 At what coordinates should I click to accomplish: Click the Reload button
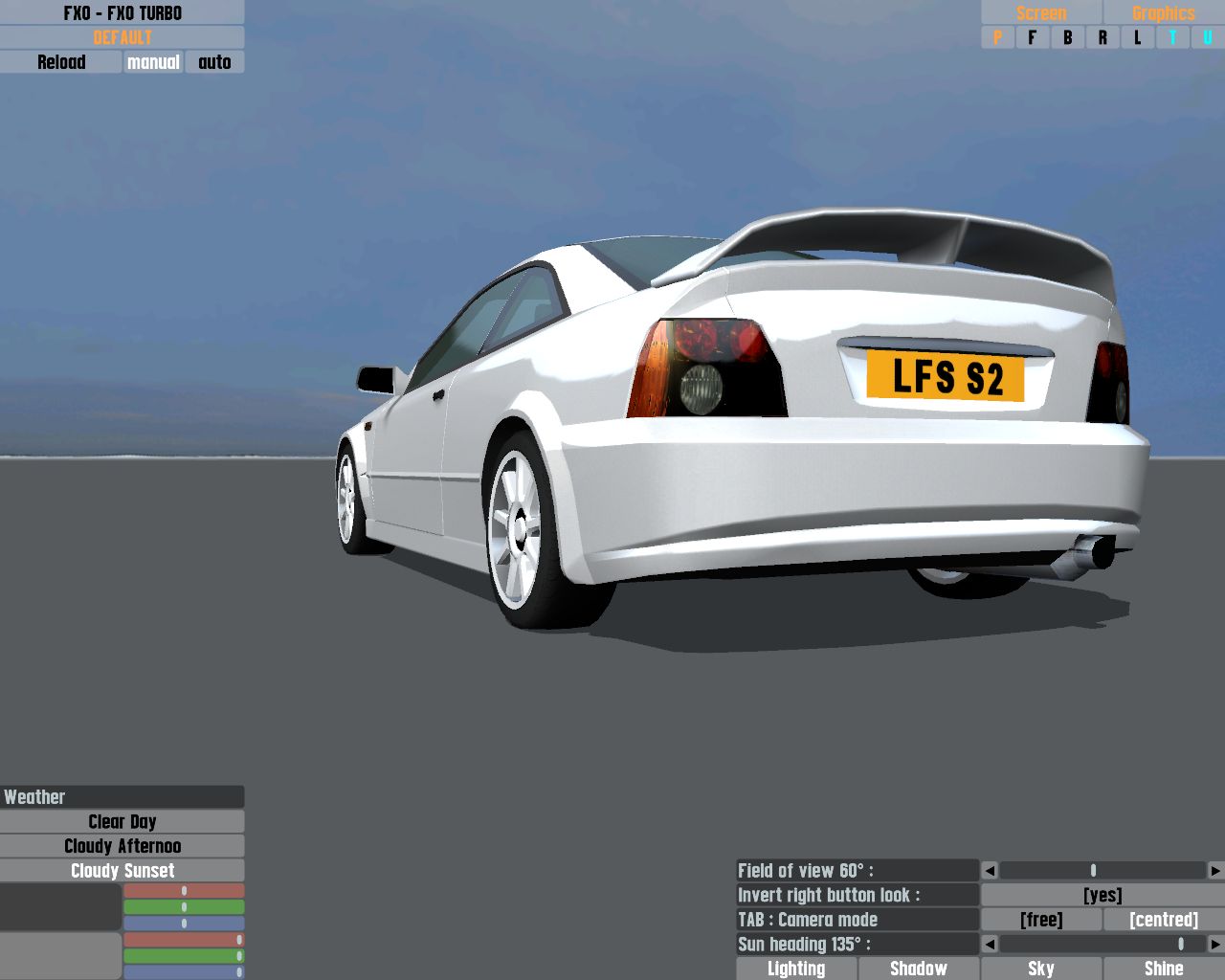61,62
